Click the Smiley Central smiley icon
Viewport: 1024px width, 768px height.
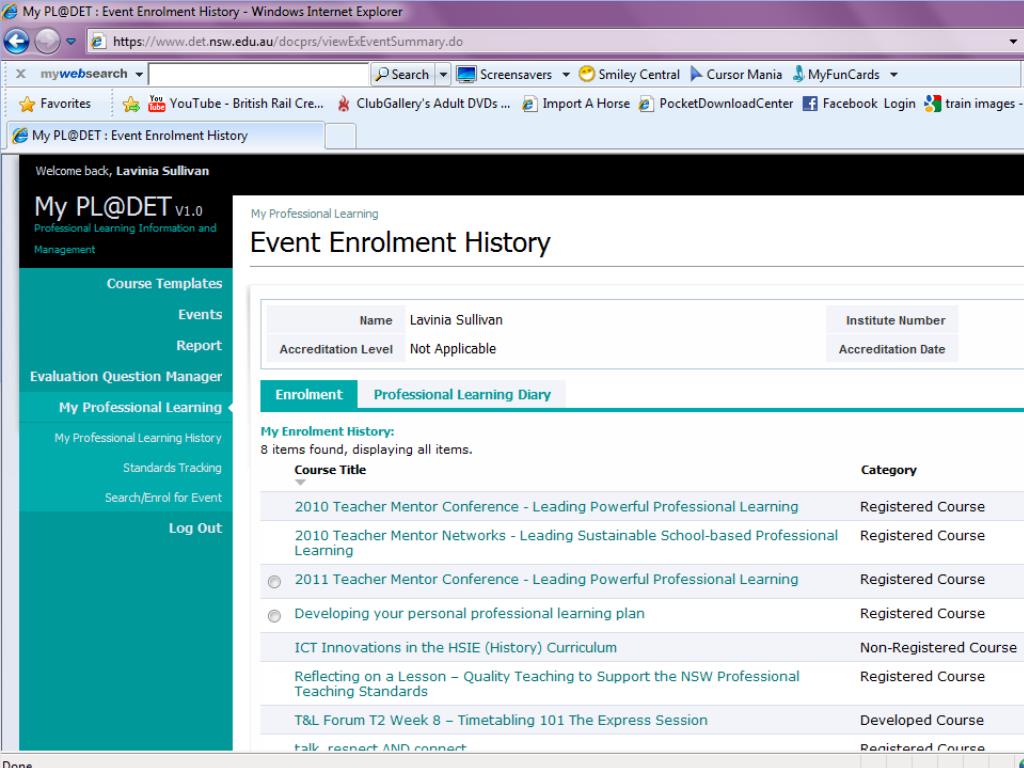(x=587, y=74)
